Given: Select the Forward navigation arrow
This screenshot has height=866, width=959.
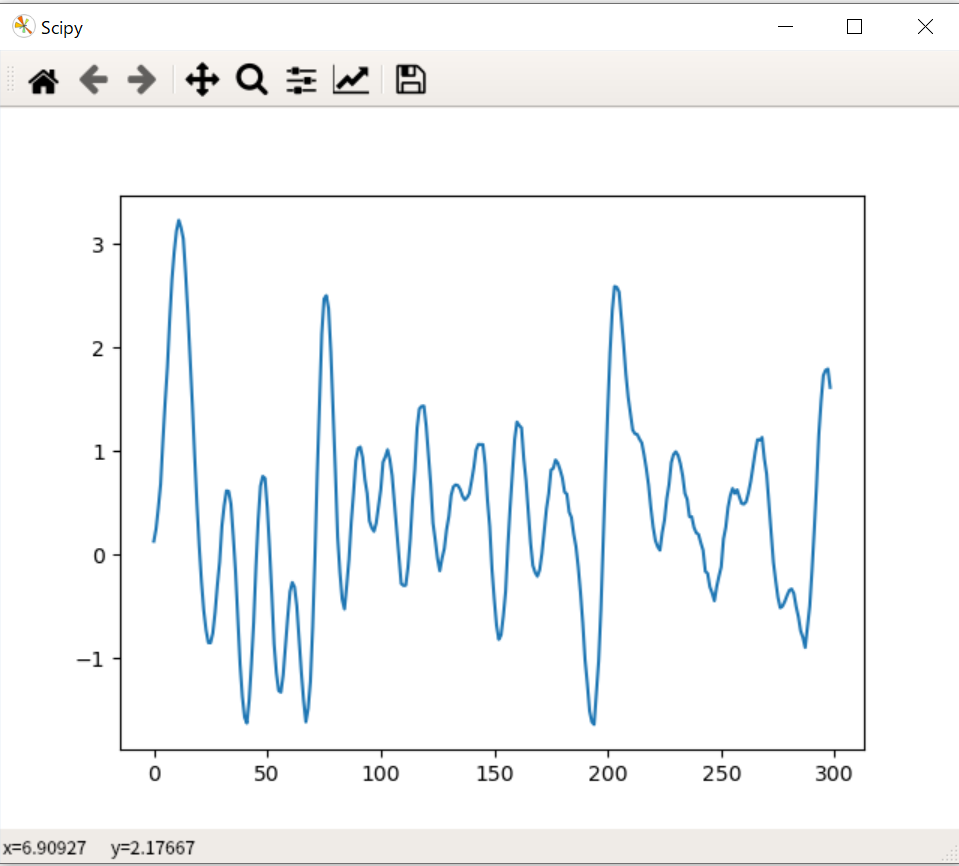Looking at the screenshot, I should (x=144, y=80).
